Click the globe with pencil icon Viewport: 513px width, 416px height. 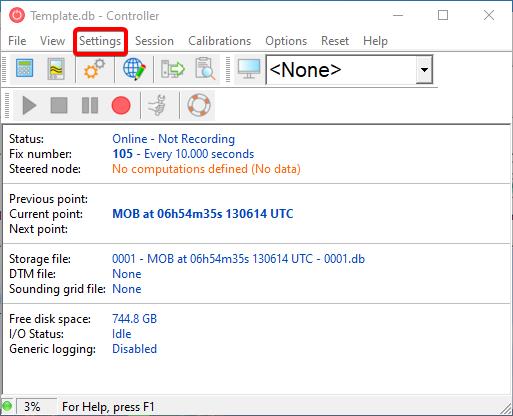pos(134,69)
